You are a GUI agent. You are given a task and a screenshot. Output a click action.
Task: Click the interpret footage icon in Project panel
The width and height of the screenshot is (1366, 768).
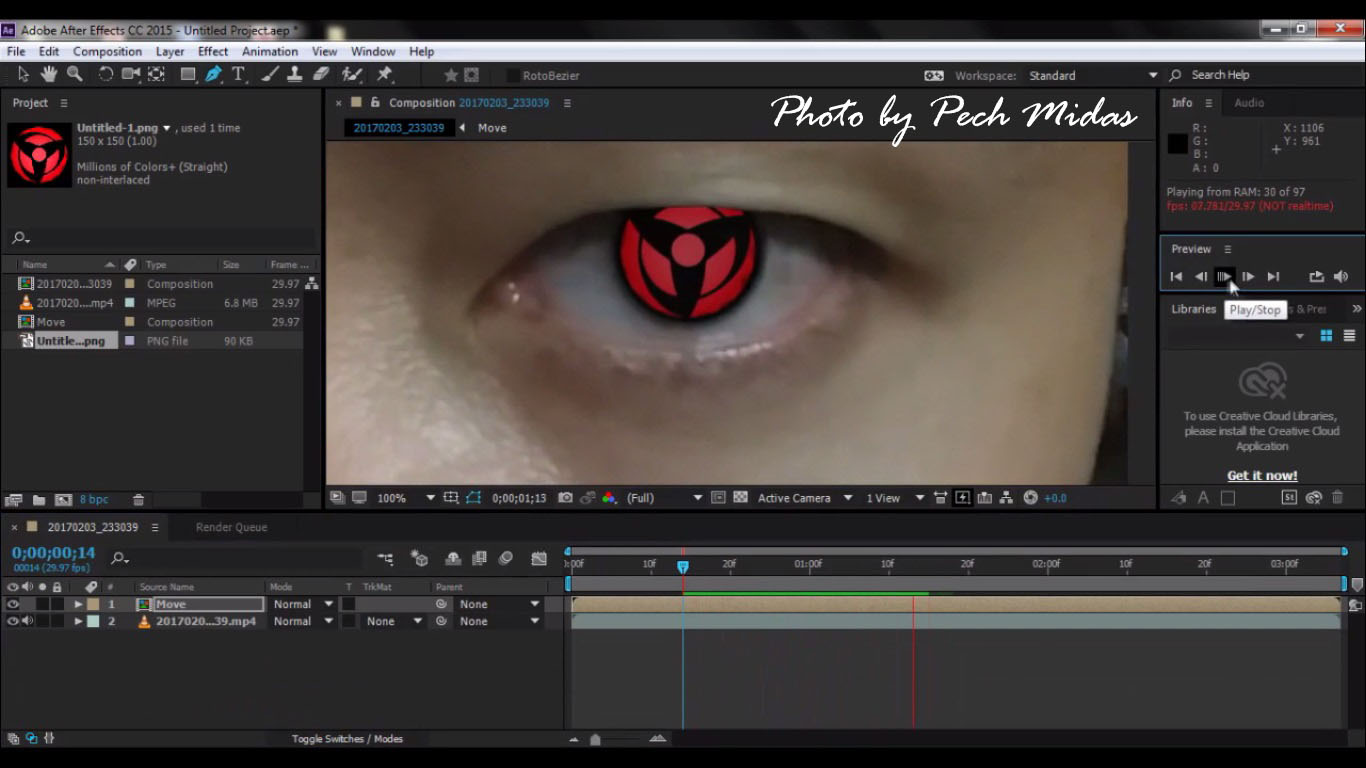[x=14, y=499]
